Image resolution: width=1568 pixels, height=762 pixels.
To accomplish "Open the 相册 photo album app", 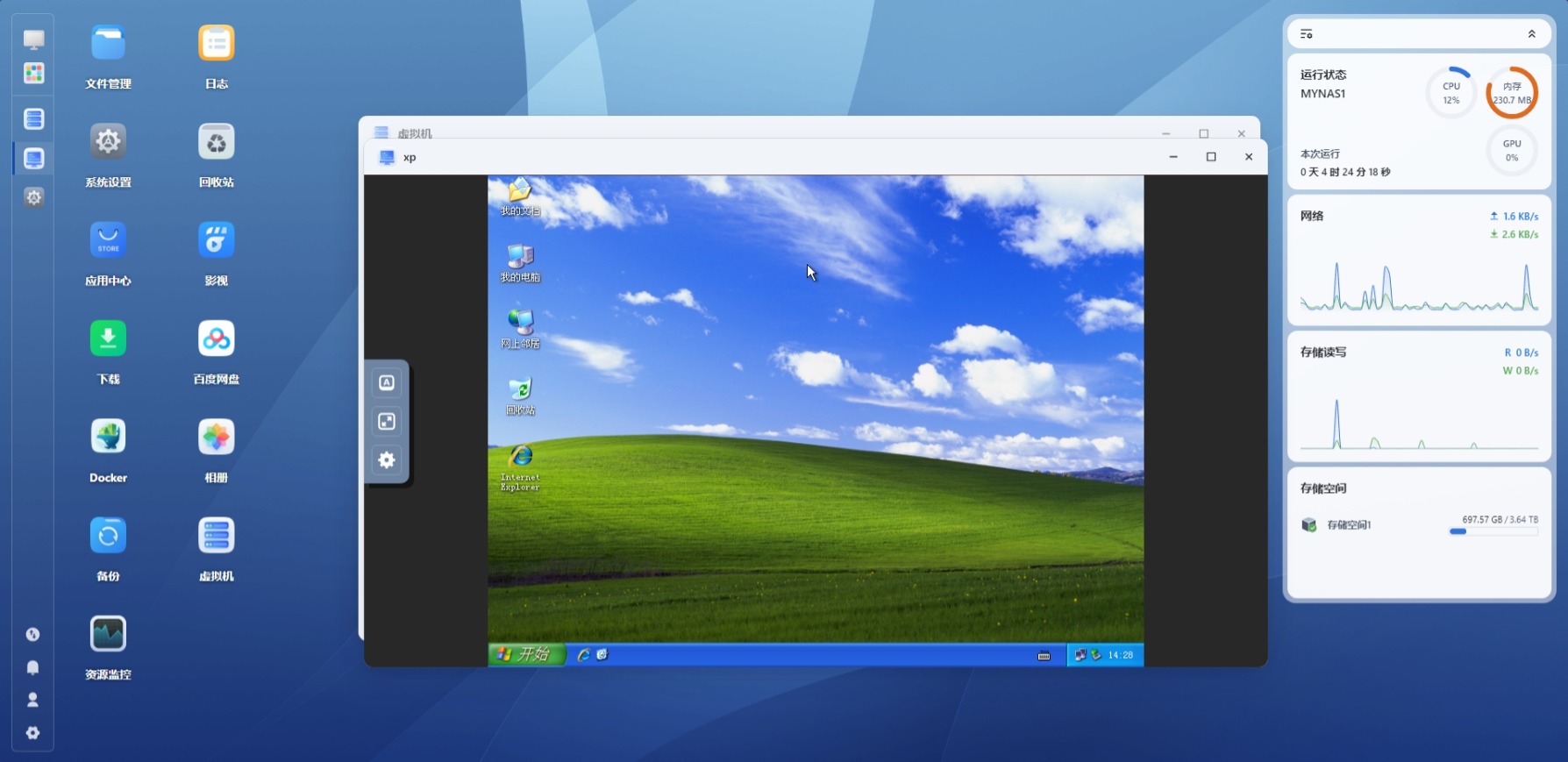I will (216, 437).
